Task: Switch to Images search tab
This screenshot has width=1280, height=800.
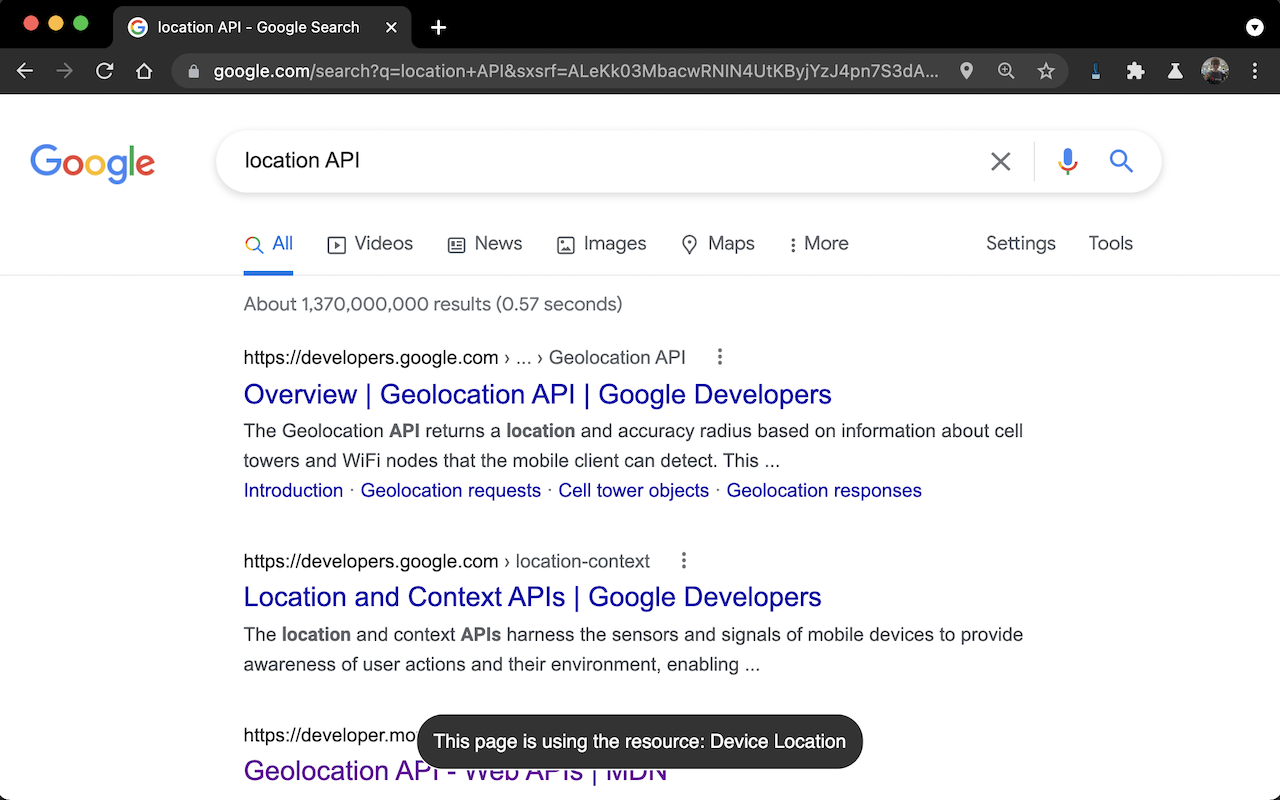Action: point(601,244)
